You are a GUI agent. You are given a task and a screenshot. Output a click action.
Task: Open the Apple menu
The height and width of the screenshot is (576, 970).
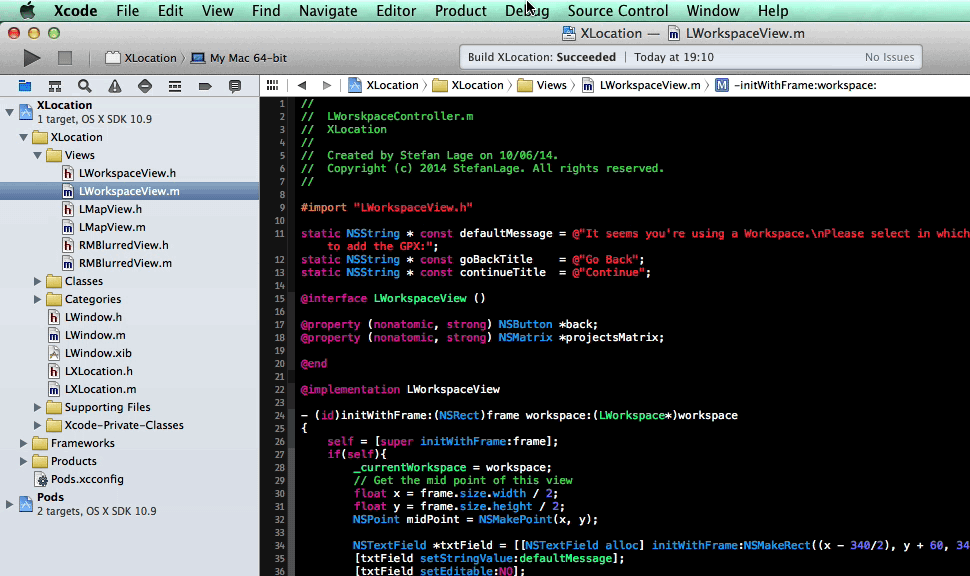point(28,11)
